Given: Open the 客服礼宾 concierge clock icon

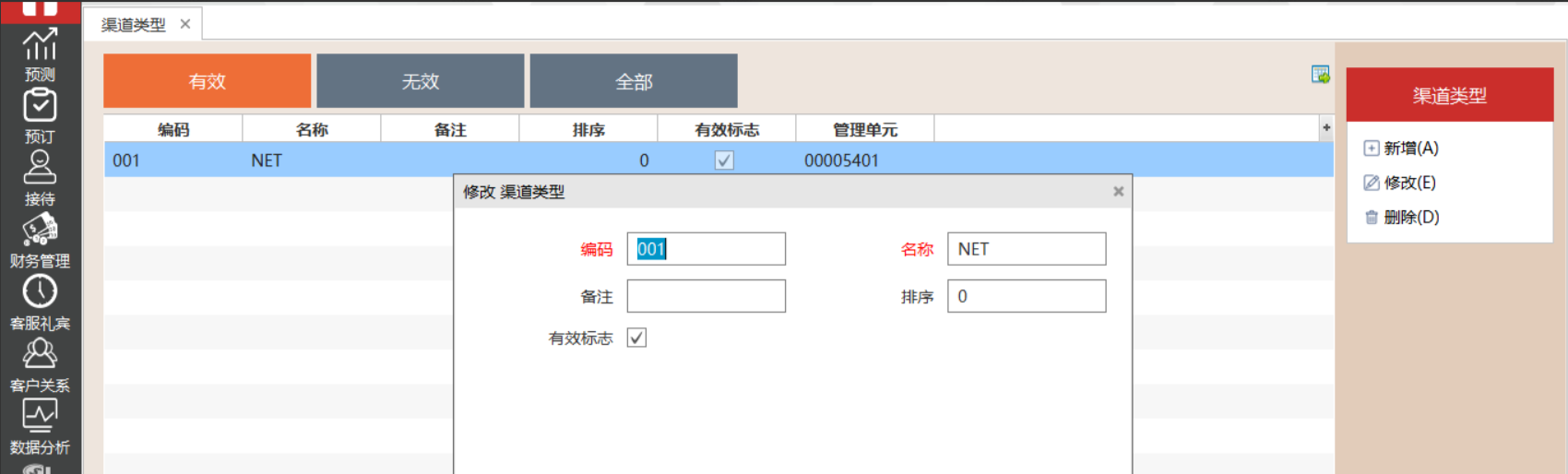Looking at the screenshot, I should pos(40,292).
